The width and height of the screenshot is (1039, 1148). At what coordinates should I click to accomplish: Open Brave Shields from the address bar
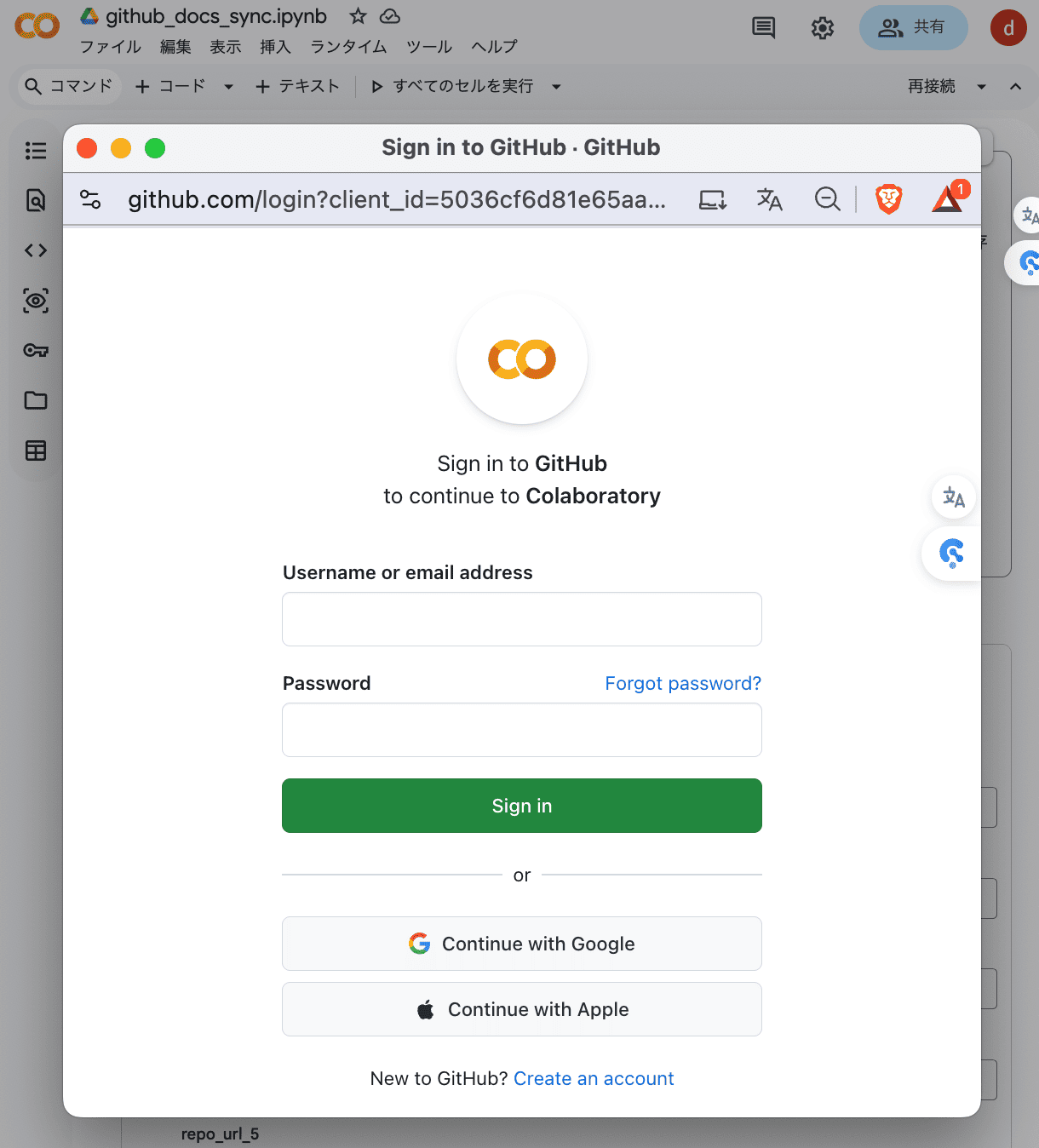[888, 198]
